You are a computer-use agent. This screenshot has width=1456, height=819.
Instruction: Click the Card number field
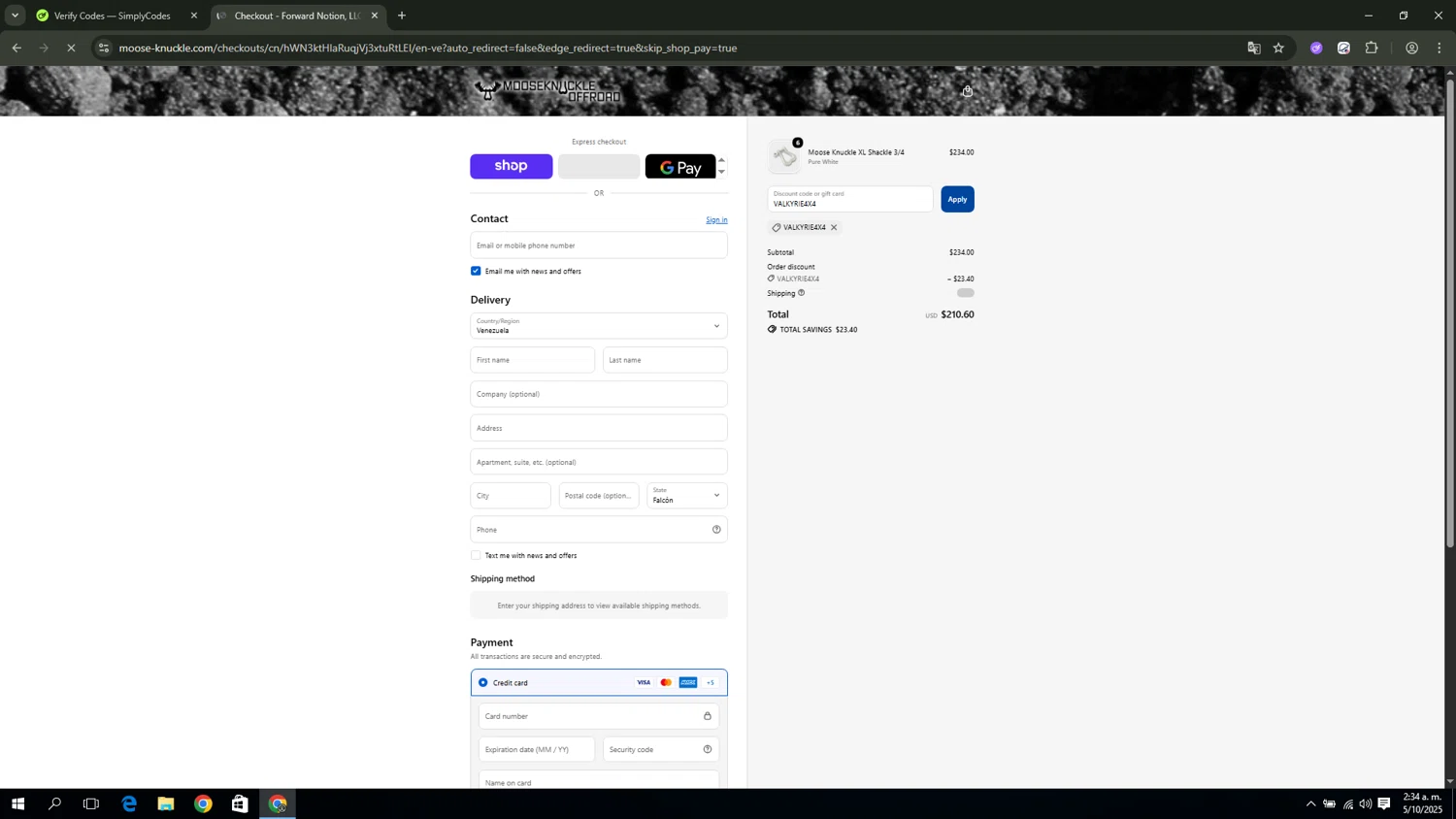[x=599, y=716]
